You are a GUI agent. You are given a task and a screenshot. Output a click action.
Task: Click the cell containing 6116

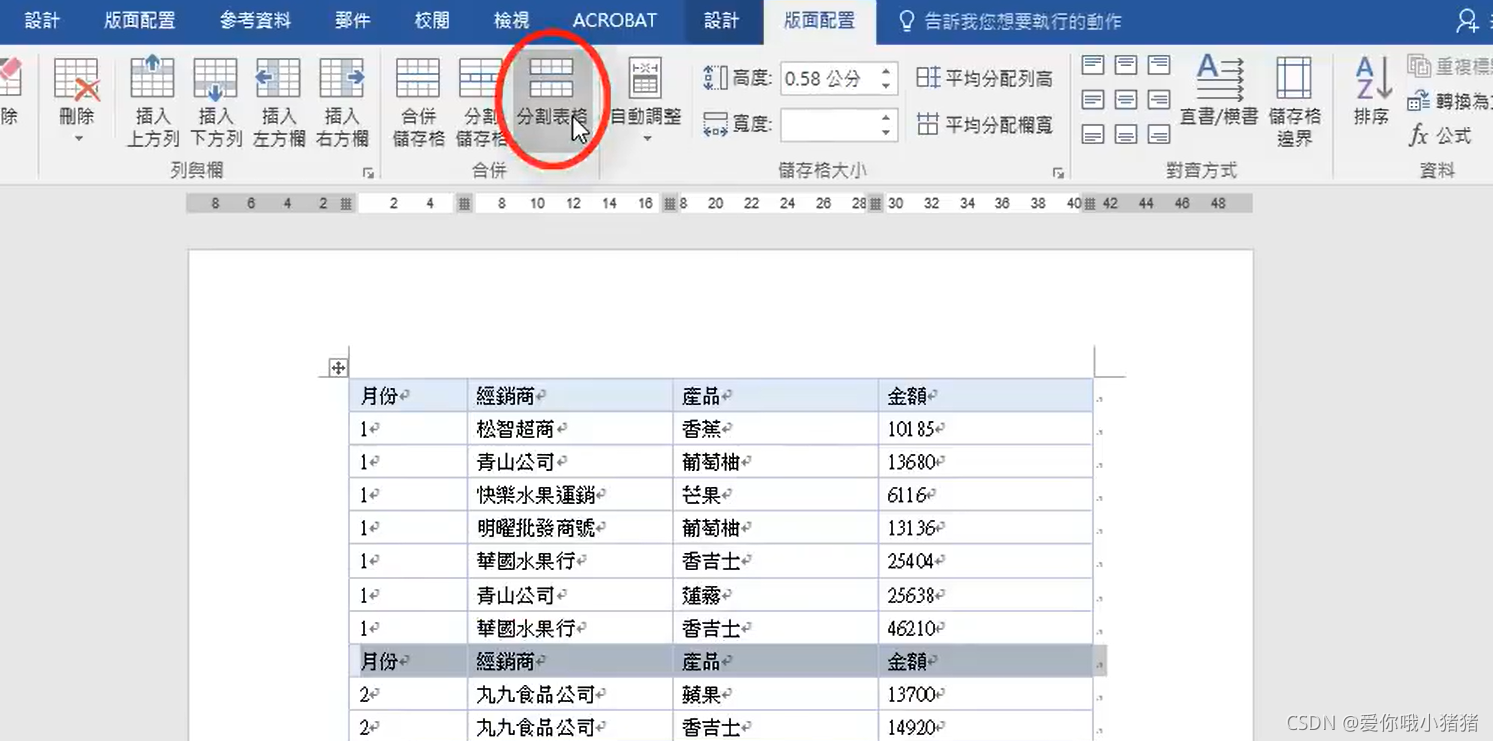coord(985,495)
